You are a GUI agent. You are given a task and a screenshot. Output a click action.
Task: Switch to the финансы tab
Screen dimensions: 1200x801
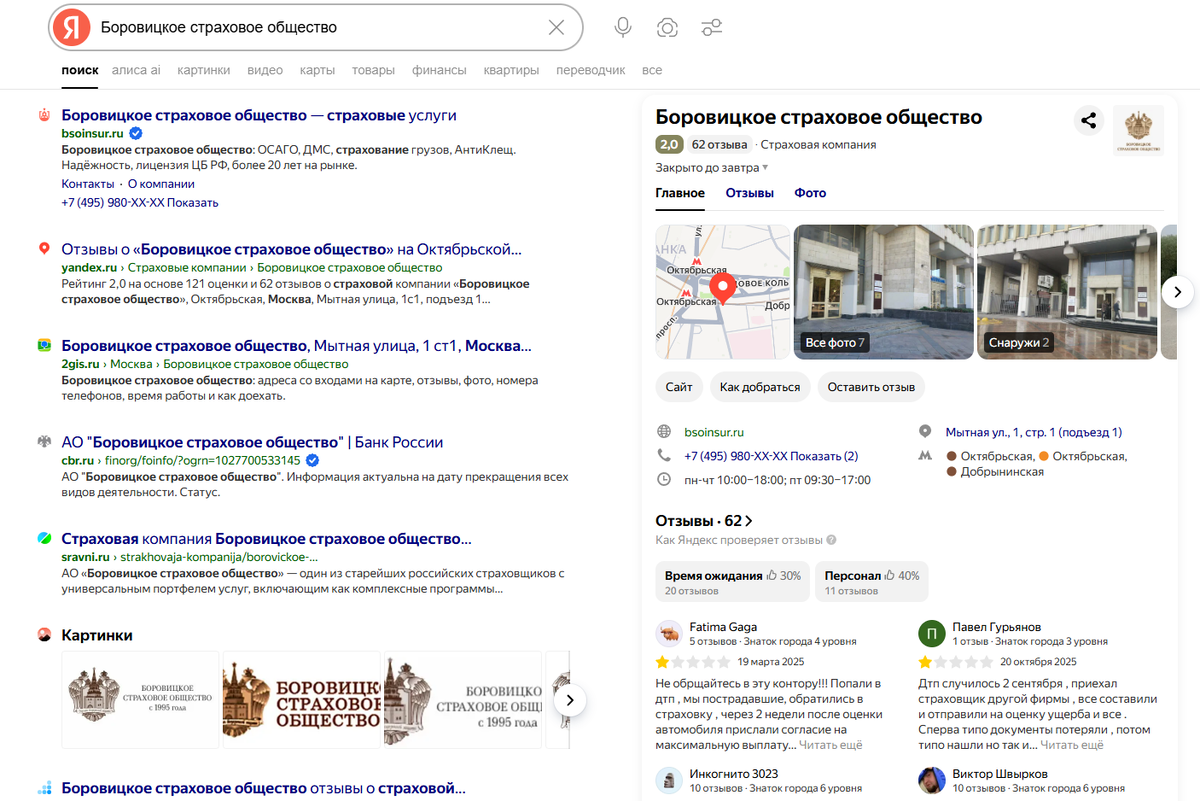pos(439,70)
